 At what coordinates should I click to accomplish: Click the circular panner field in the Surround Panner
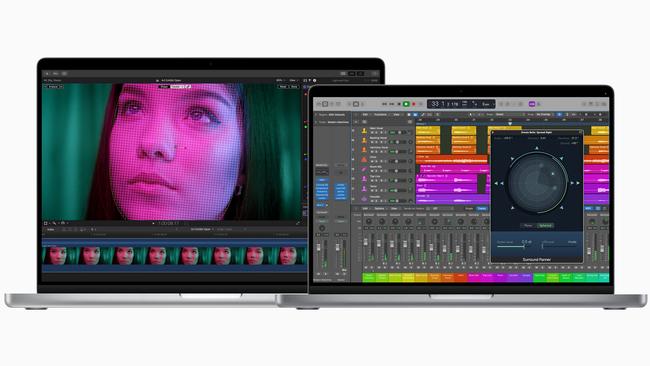[x=537, y=183]
